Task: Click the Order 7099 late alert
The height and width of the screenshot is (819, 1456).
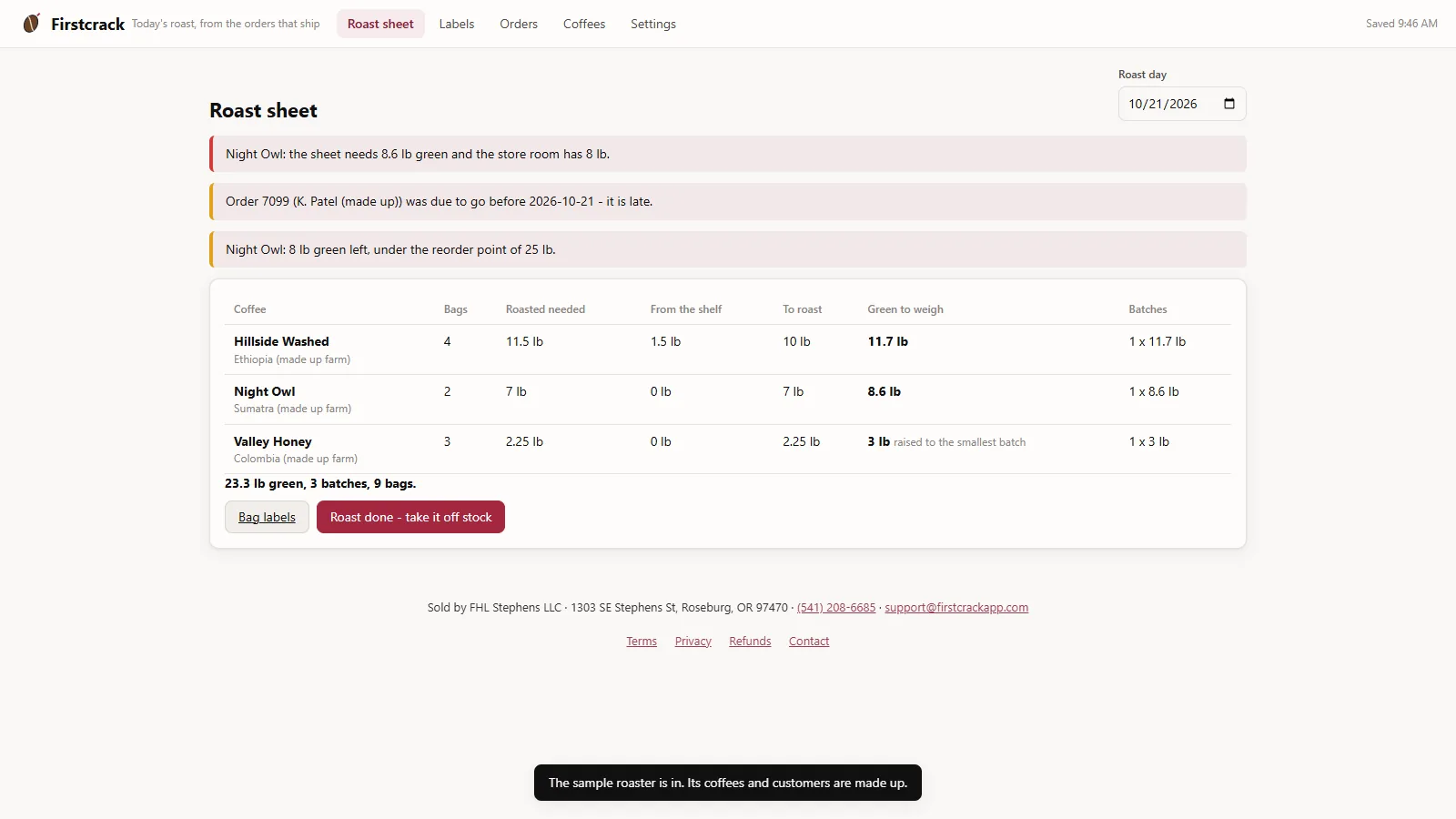Action: point(728,201)
